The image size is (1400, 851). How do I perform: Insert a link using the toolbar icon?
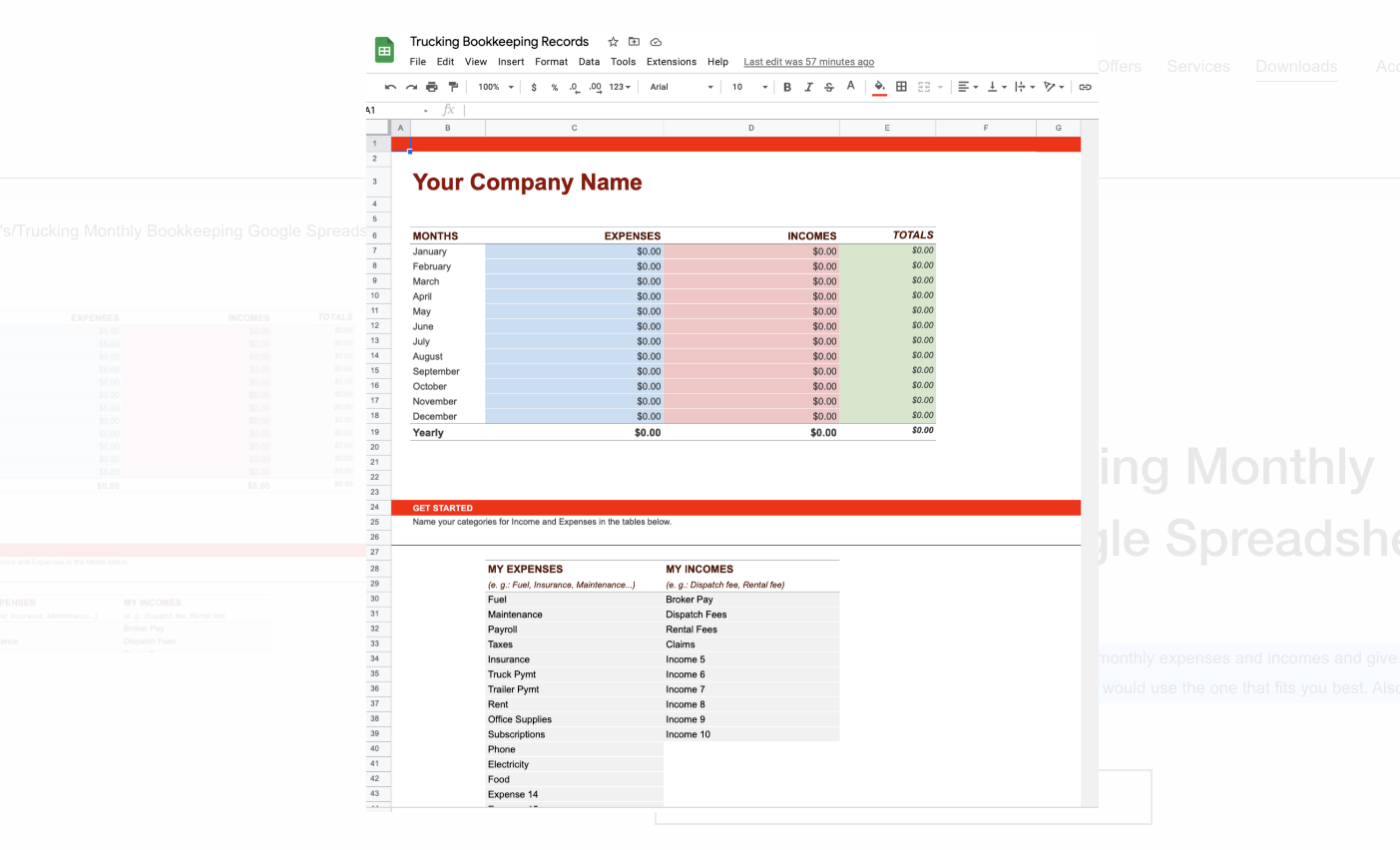[x=1085, y=87]
